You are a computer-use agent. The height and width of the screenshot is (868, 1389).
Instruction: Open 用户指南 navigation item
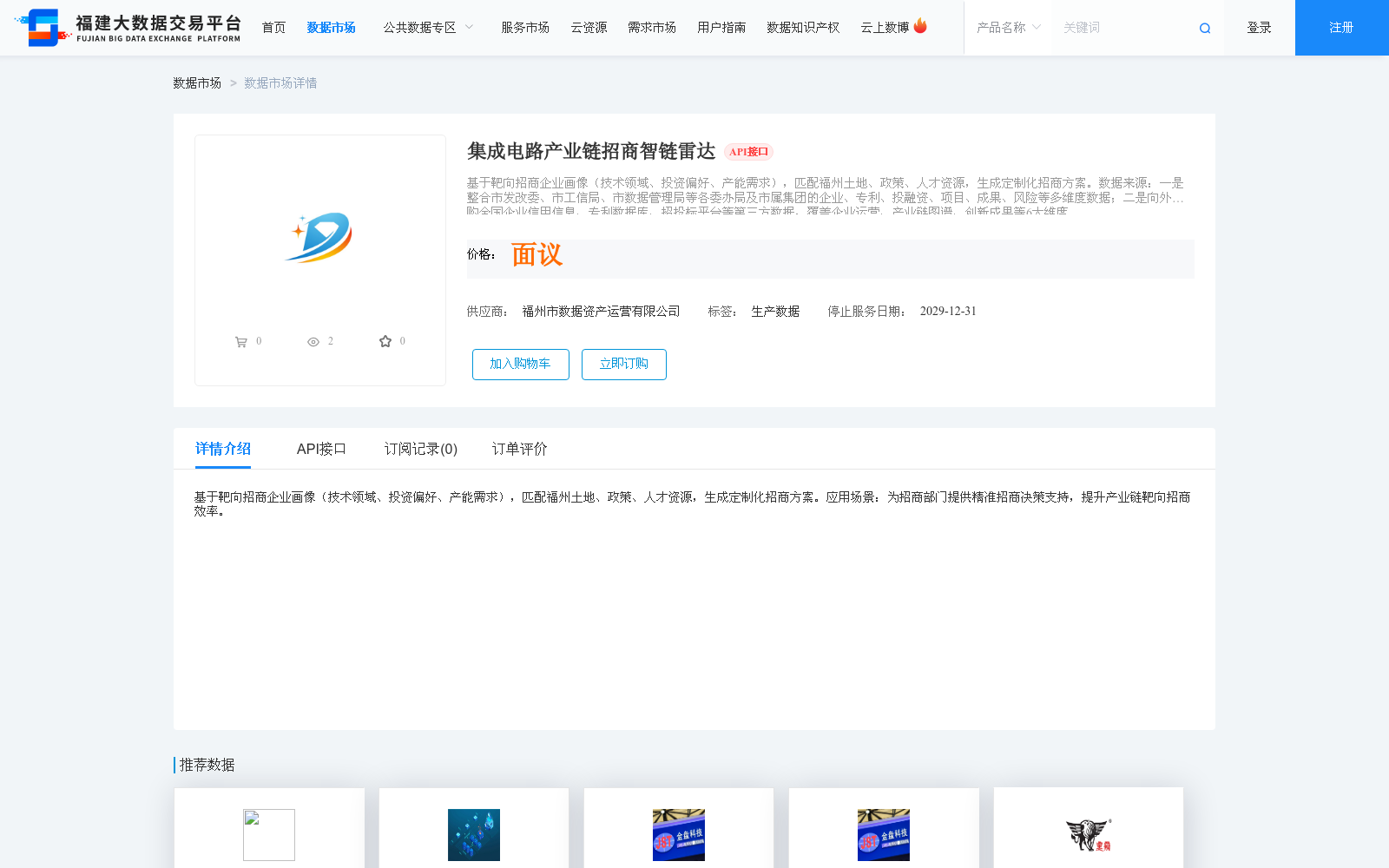coord(721,28)
